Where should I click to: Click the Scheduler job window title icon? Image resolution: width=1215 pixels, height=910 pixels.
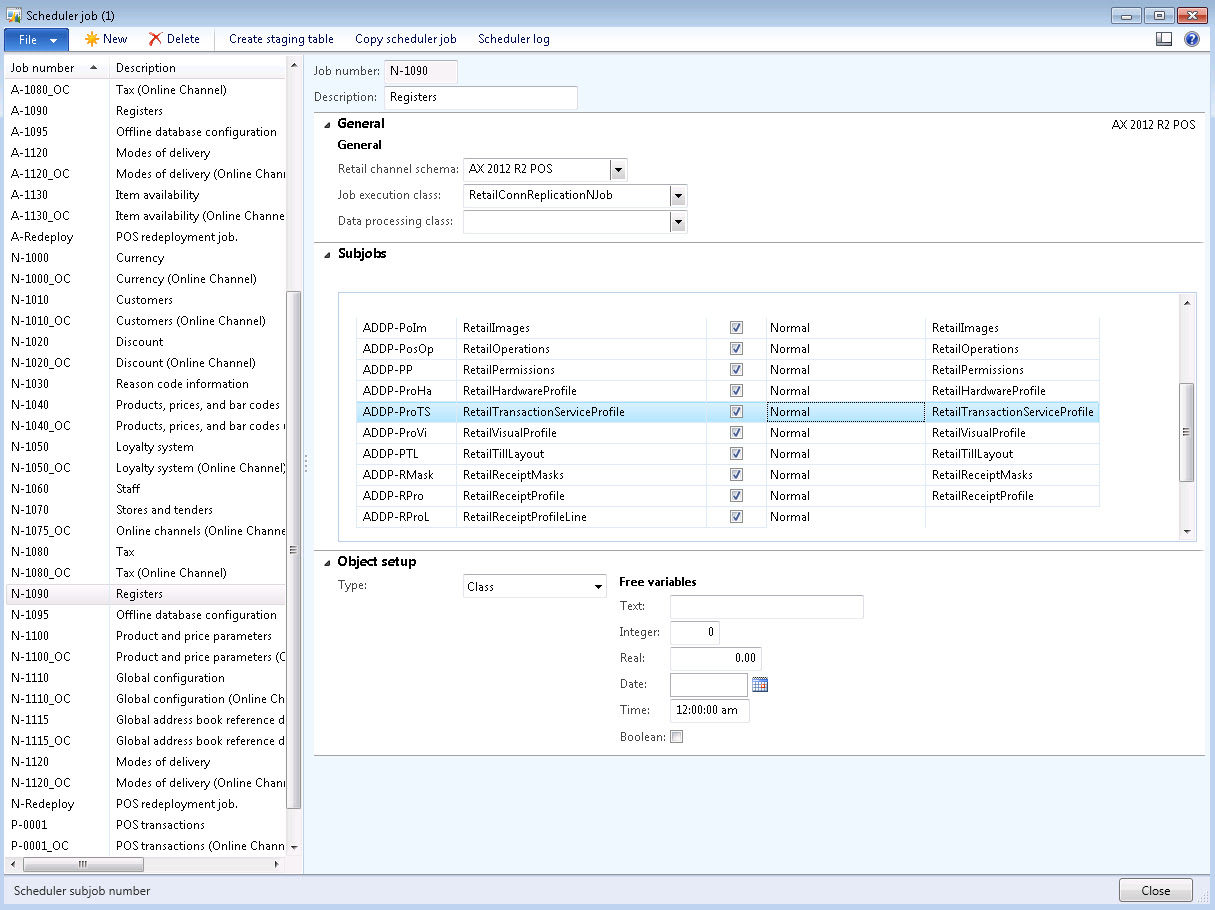14,15
